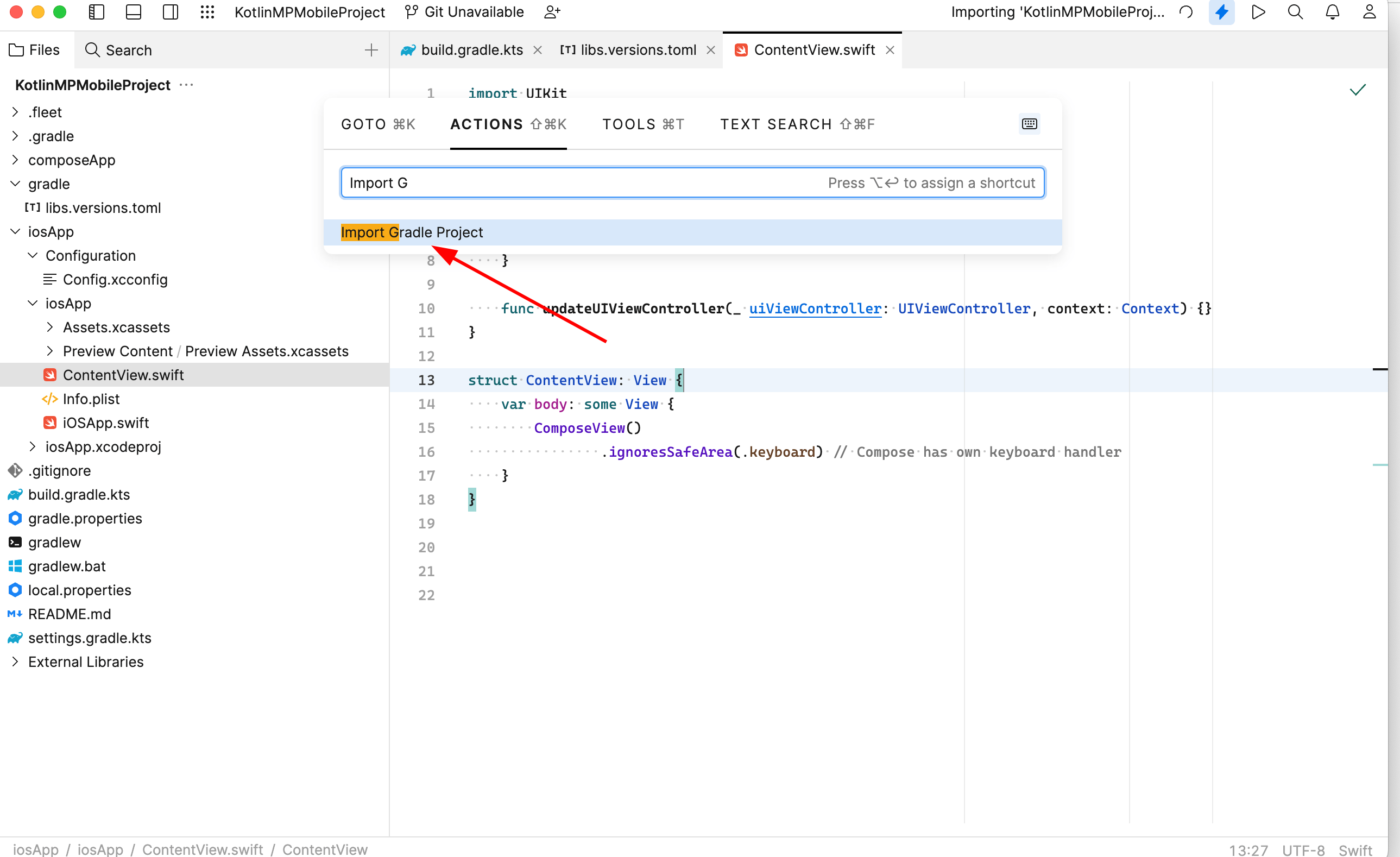Open the notifications bell
Viewport: 1400px width, 857px height.
[1332, 11]
